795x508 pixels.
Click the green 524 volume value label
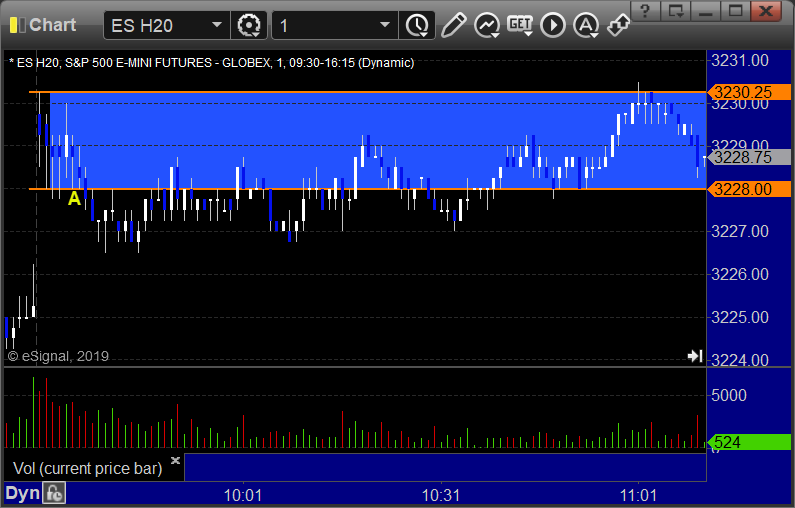pos(749,442)
